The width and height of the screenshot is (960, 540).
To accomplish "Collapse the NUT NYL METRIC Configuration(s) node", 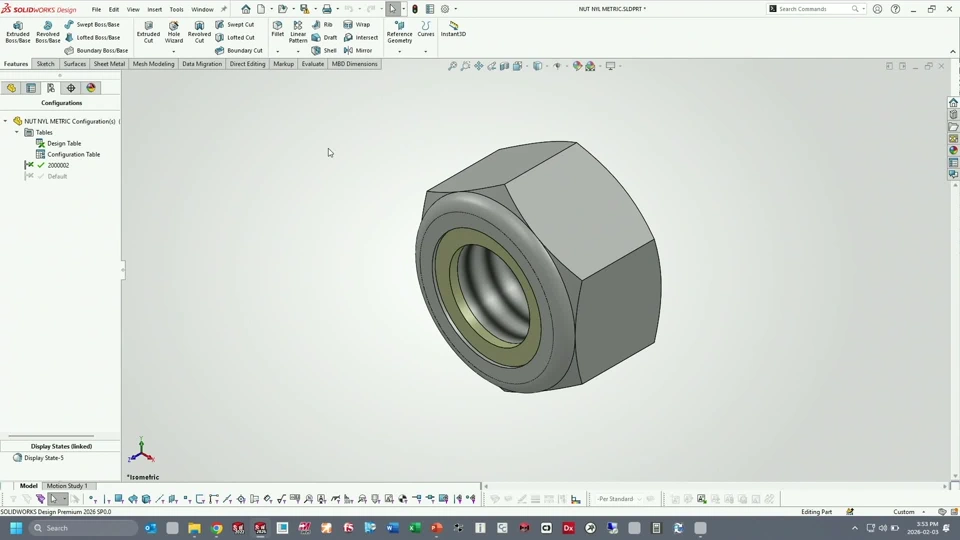I will click(x=6, y=121).
